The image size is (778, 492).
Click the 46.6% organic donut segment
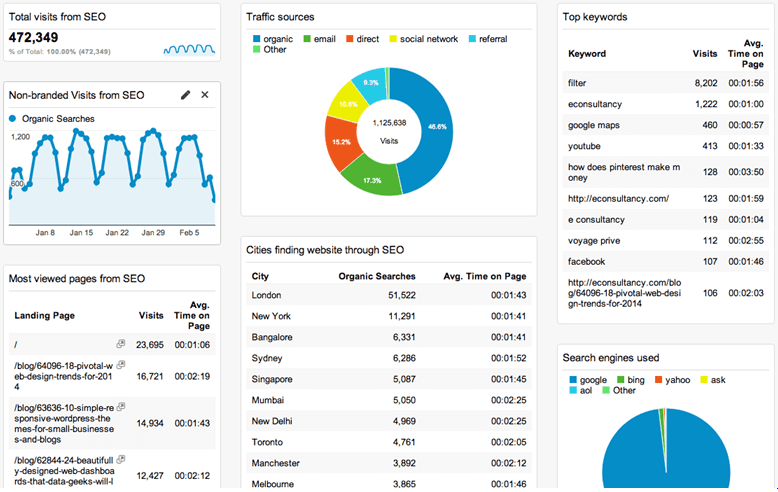click(x=437, y=127)
